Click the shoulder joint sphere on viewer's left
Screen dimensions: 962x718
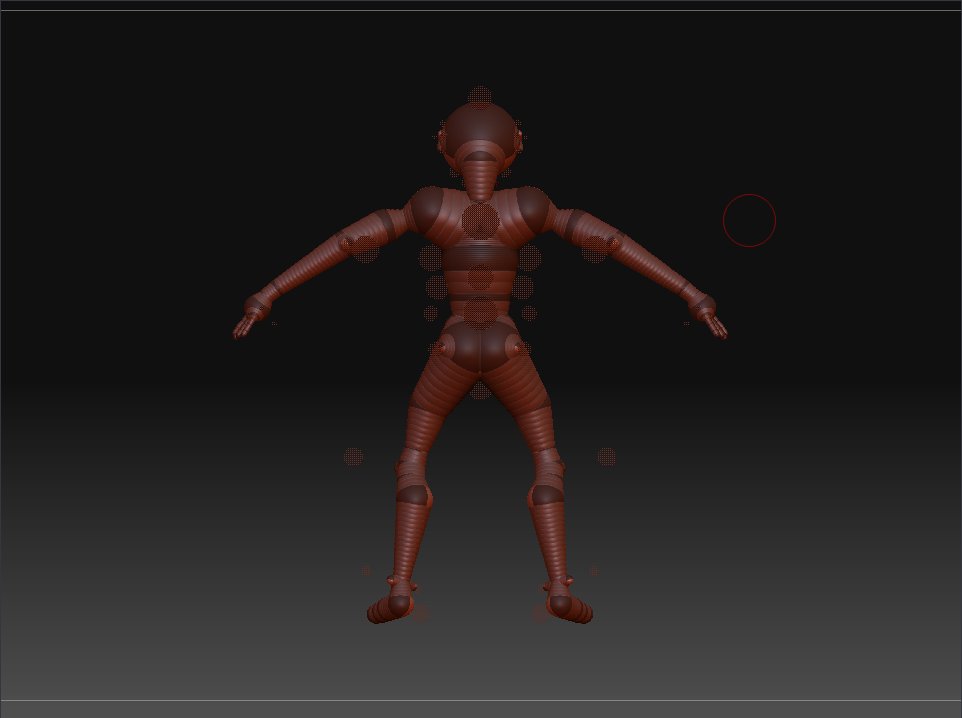[427, 209]
